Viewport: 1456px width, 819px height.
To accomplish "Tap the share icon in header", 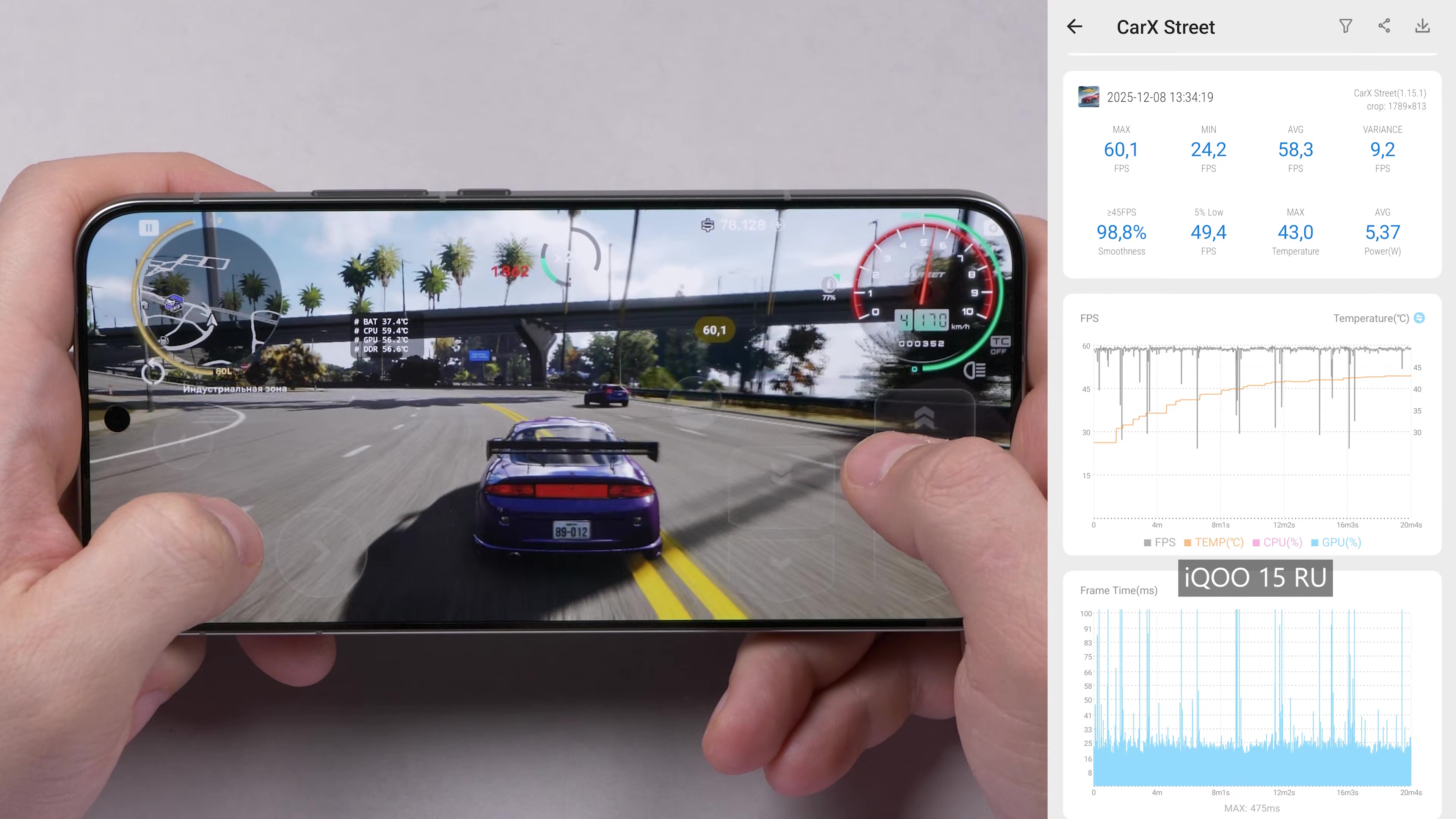I will [1384, 26].
